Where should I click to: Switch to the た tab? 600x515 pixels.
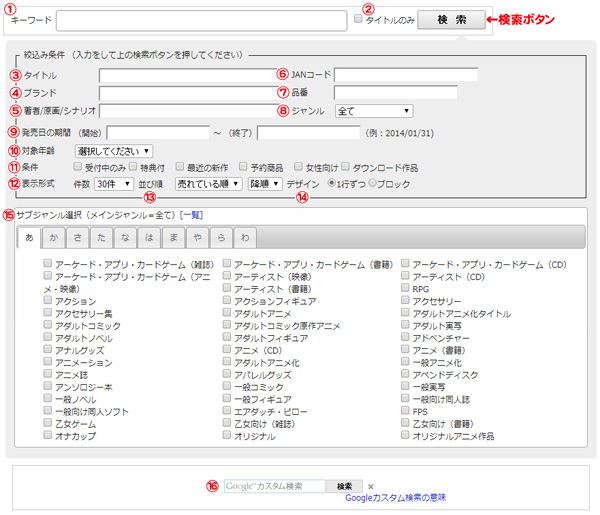pyautogui.click(x=101, y=238)
